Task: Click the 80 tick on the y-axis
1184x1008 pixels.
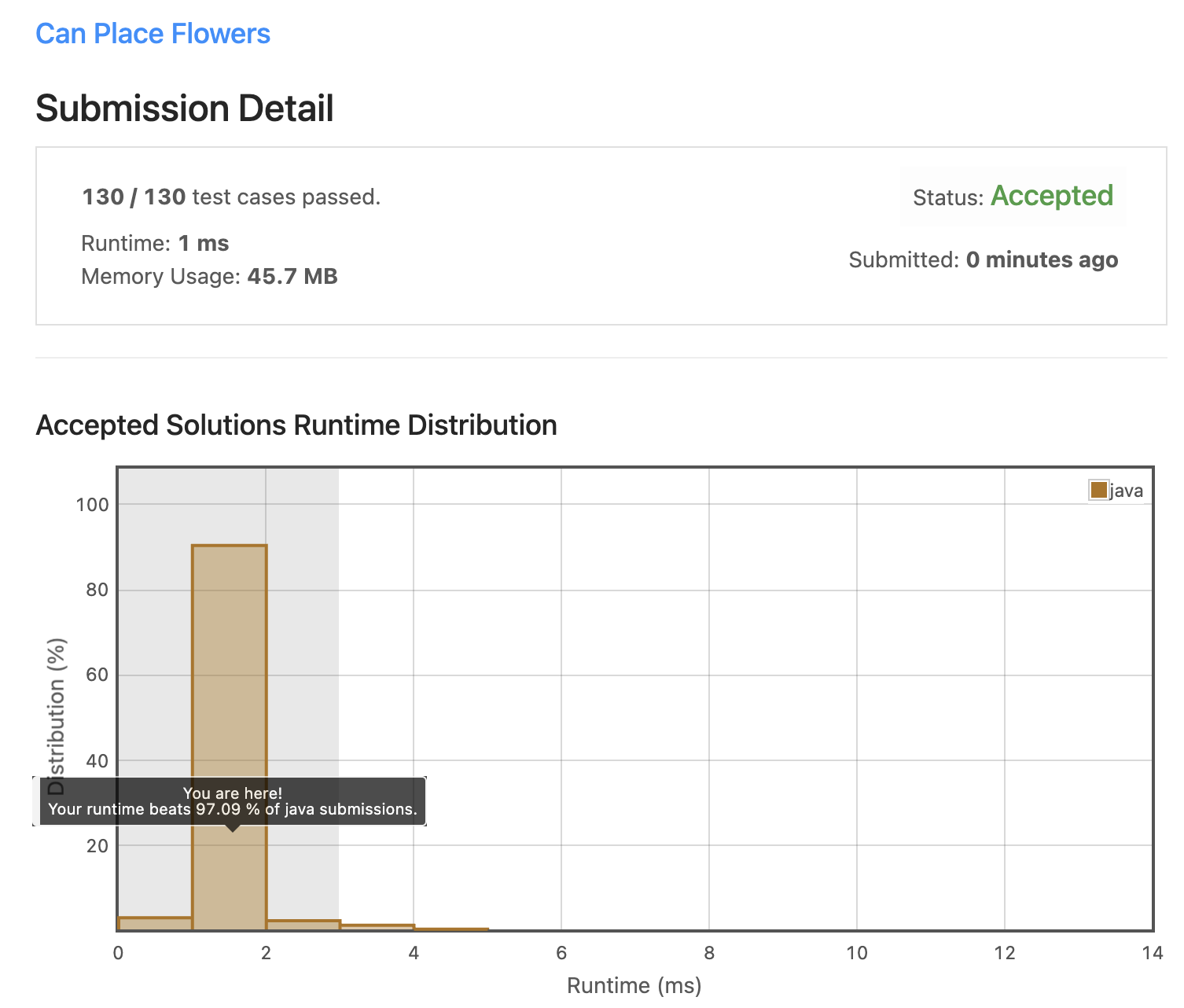Action: point(97,590)
